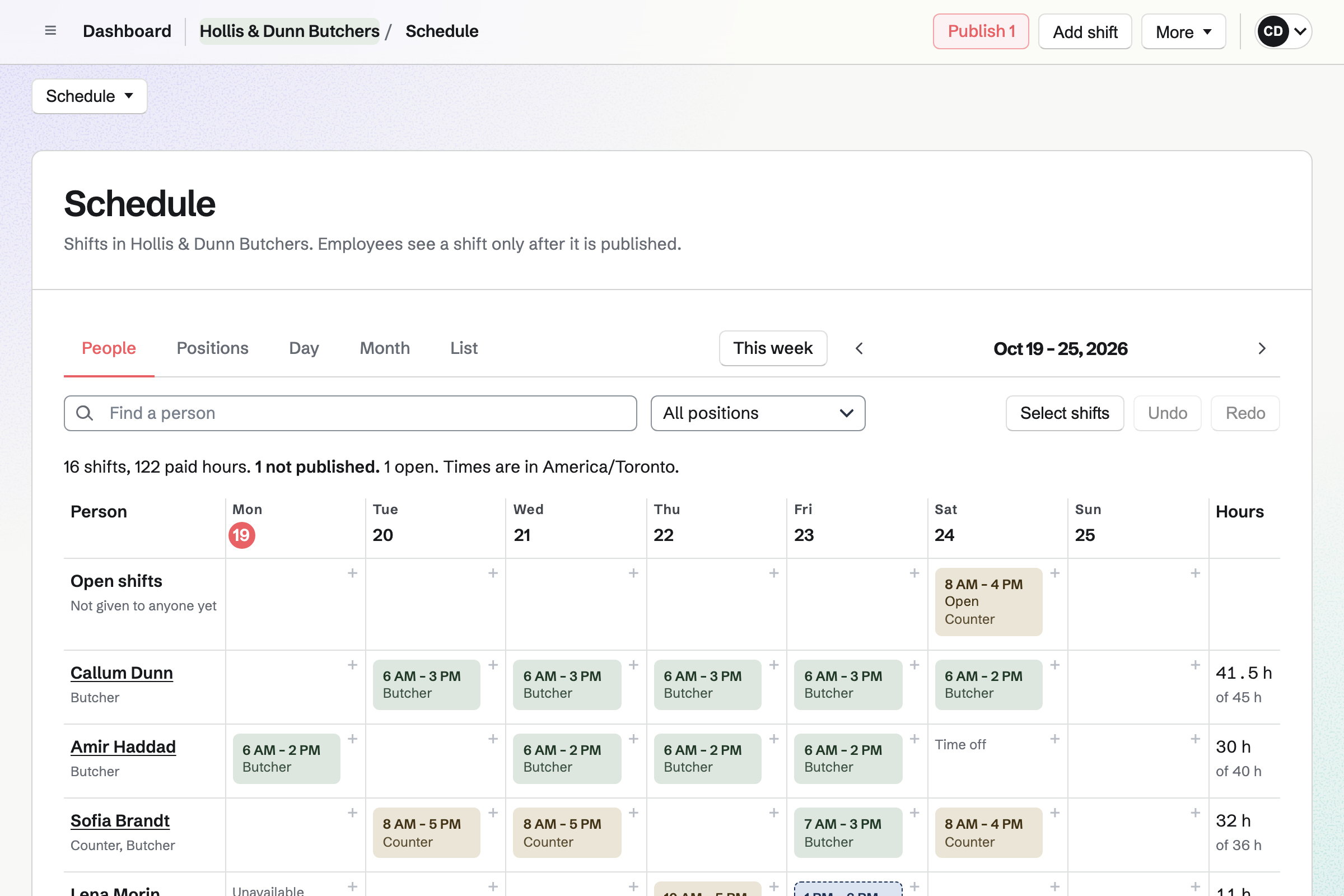The height and width of the screenshot is (896, 1344).
Task: Click the Add shift button
Action: [1085, 31]
